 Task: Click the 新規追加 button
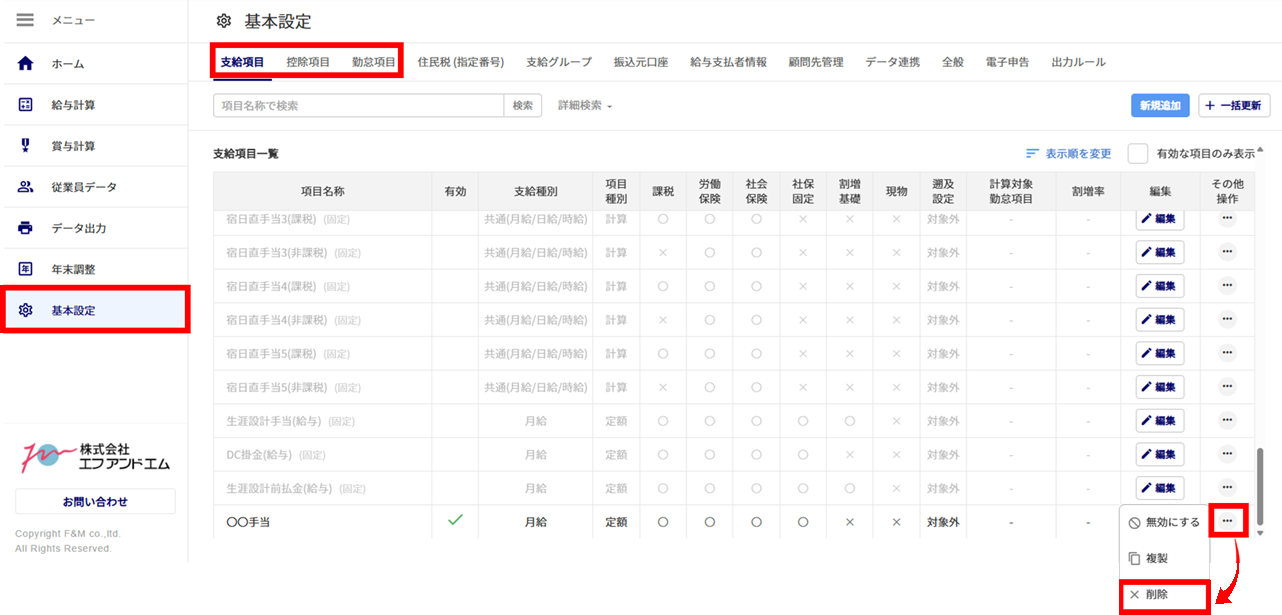[x=1160, y=105]
